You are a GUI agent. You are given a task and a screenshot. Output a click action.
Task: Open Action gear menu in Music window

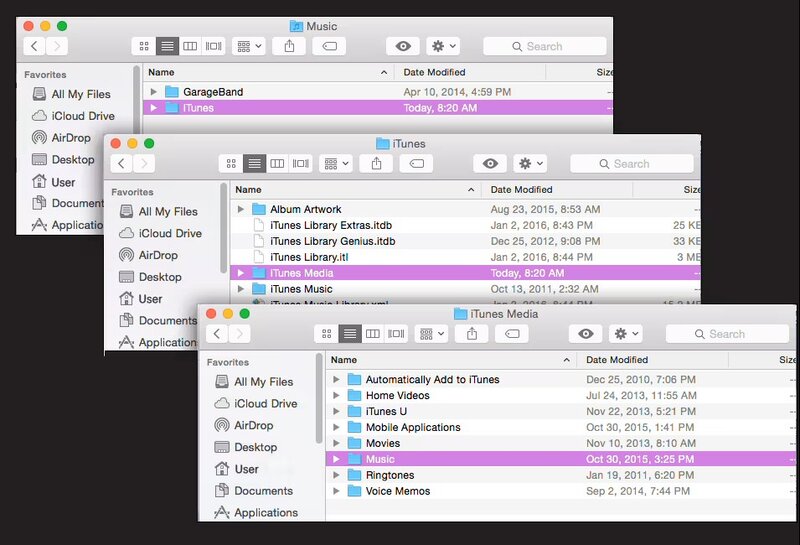[x=443, y=46]
